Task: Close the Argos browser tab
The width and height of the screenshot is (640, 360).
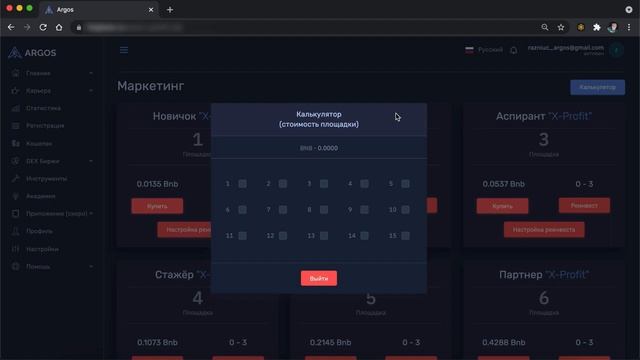Action: point(151,9)
